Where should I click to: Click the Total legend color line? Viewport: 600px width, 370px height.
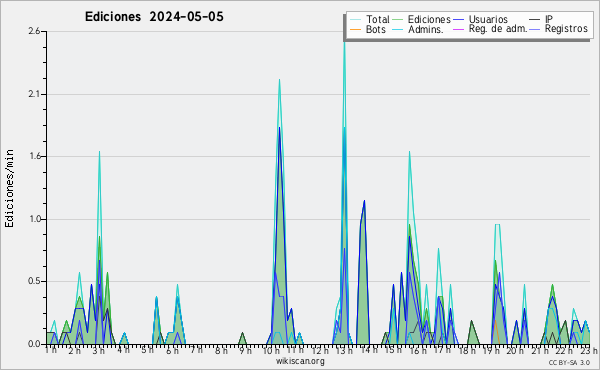click(x=355, y=20)
